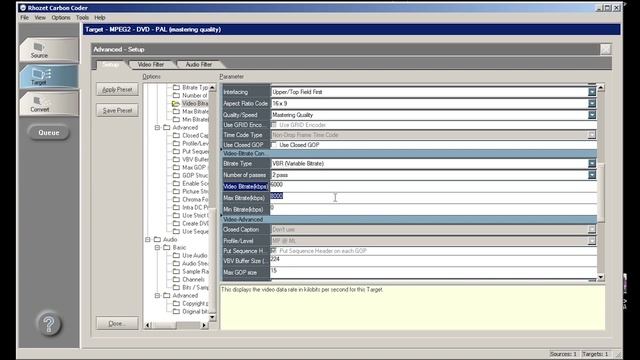Image resolution: width=640 pixels, height=360 pixels.
Task: Switch to the Audio Filter tab
Action: 199,64
